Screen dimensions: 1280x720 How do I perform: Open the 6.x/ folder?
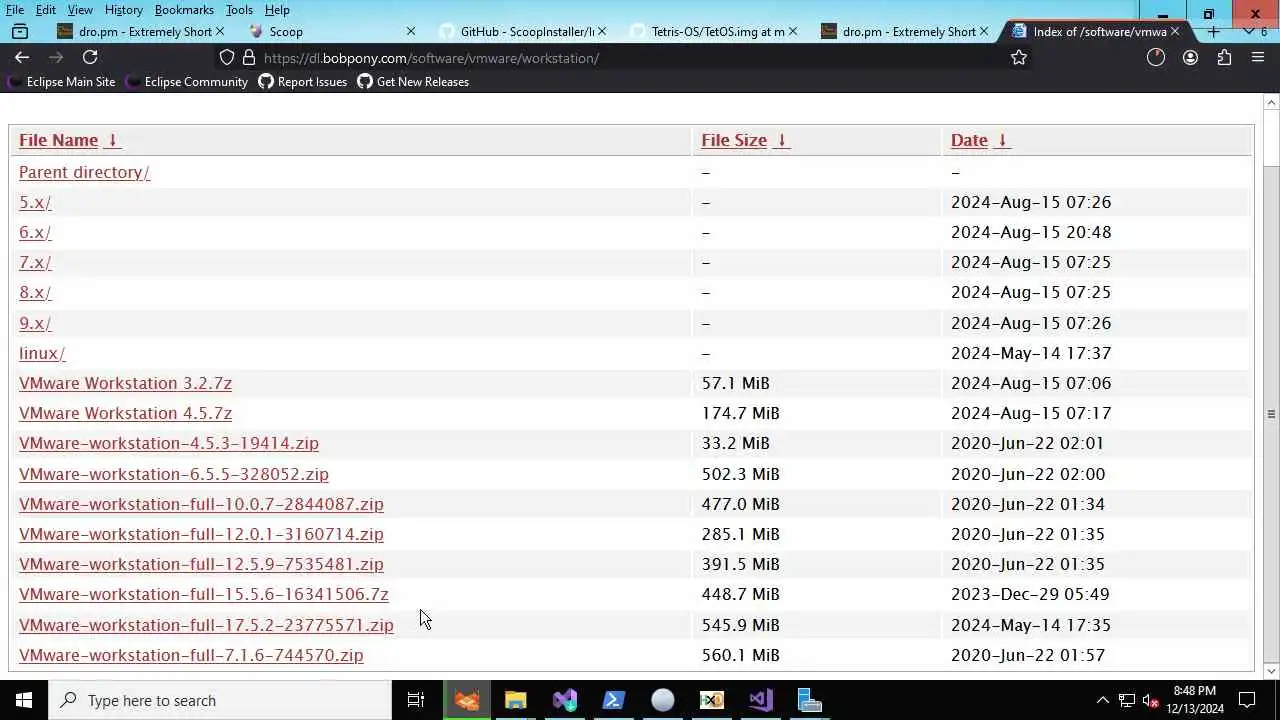click(35, 232)
